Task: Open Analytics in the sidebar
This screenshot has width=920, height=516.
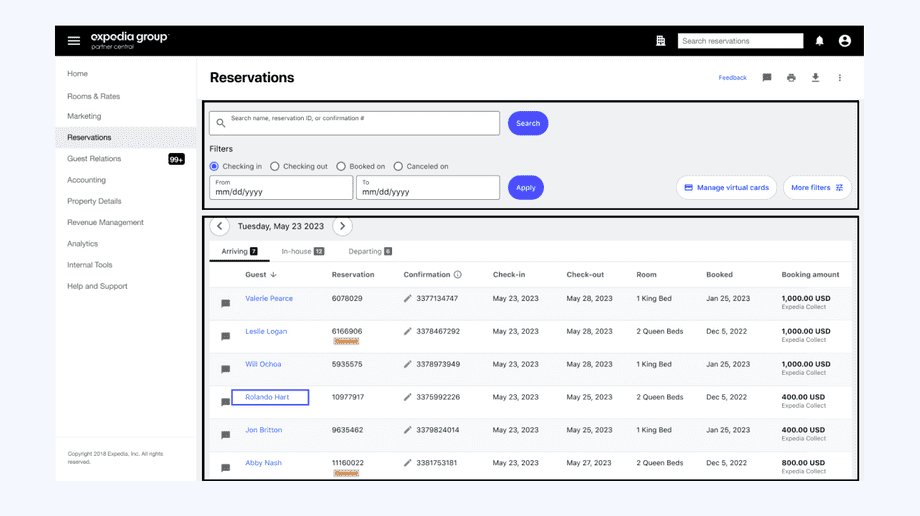Action: tap(82, 244)
